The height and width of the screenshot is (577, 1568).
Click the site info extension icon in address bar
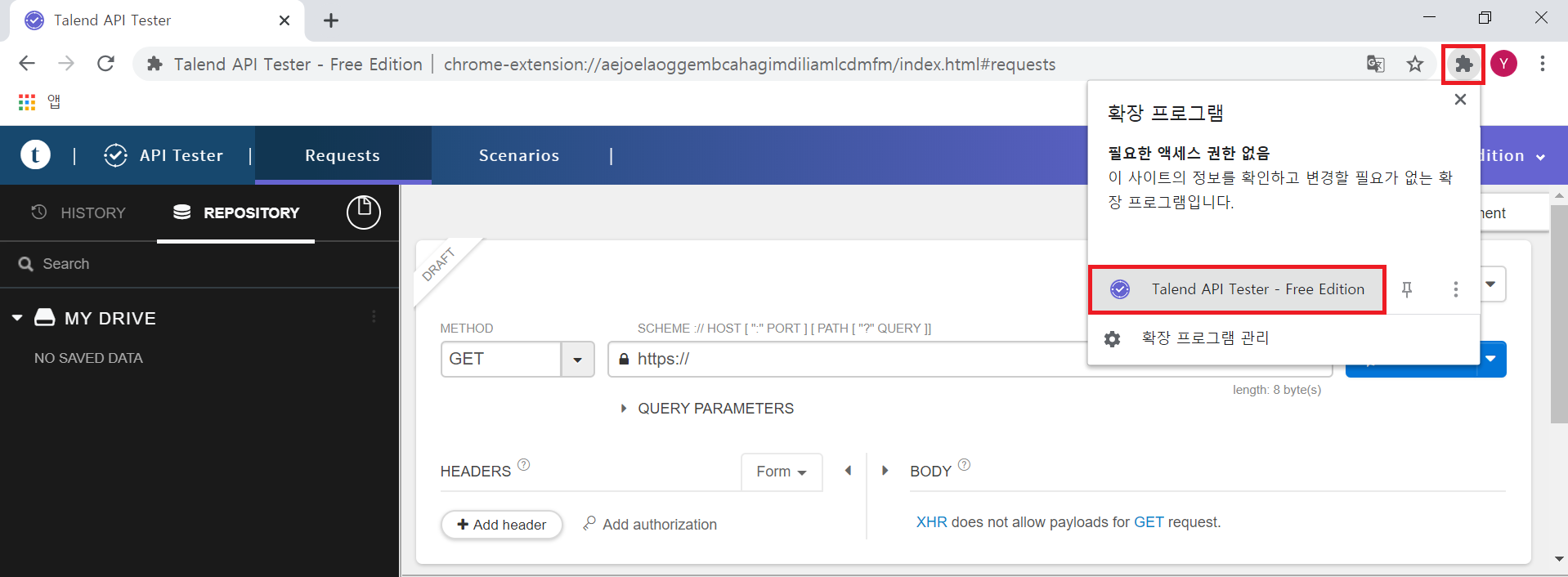click(155, 64)
